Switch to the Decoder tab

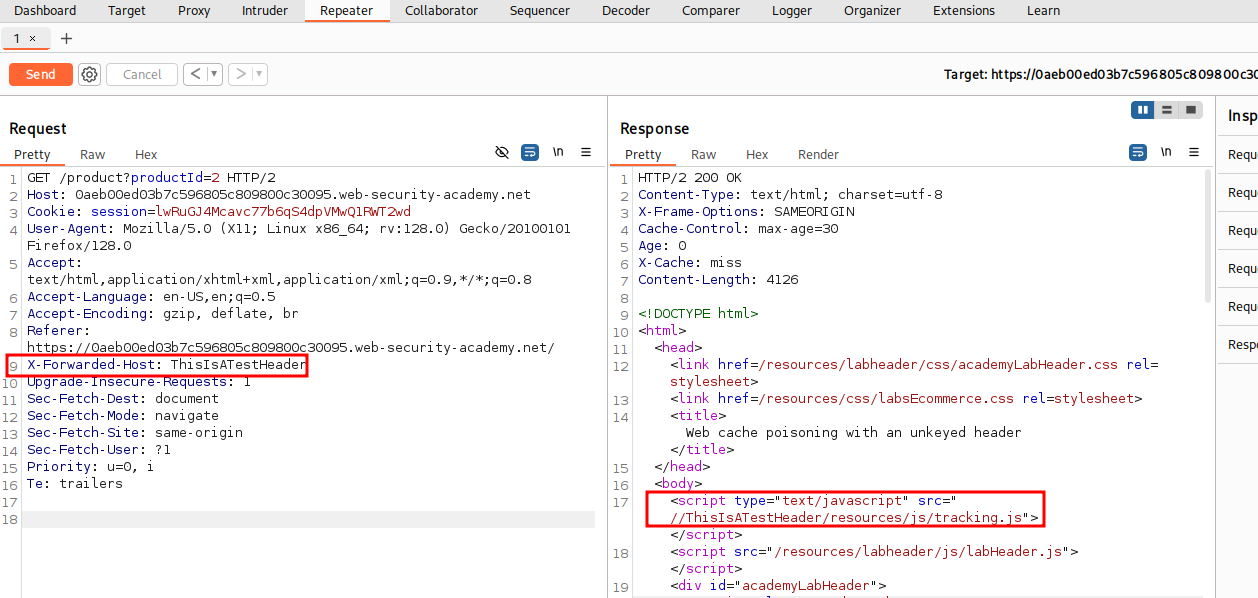point(626,11)
